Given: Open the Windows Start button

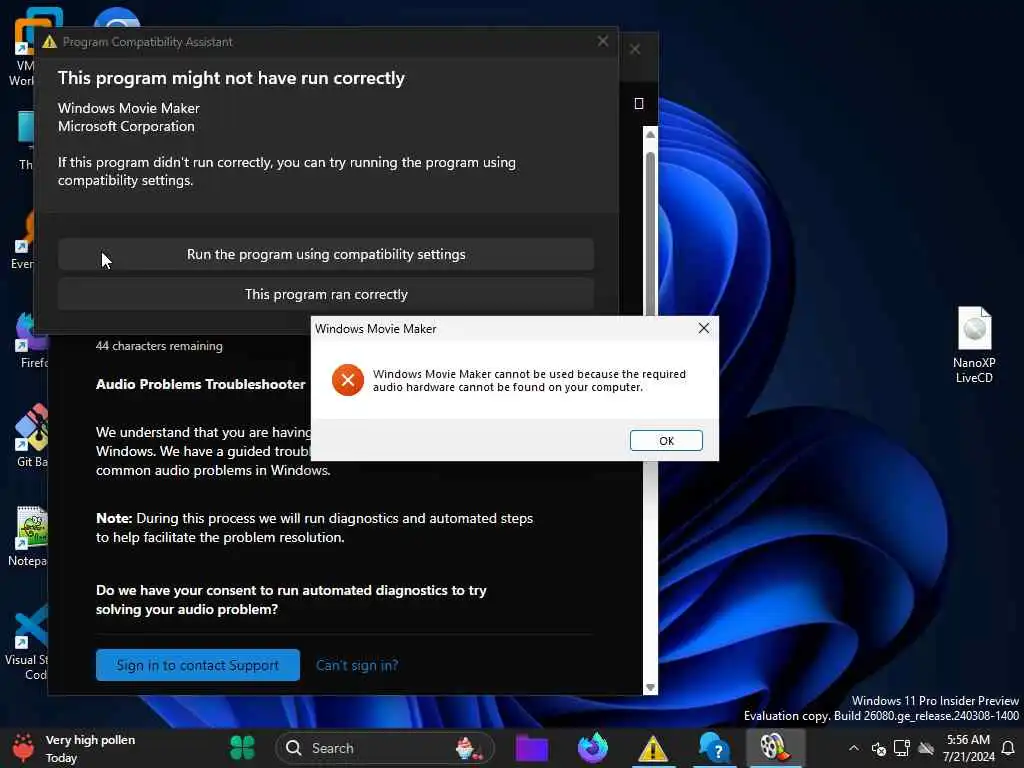Looking at the screenshot, I should coord(242,747).
